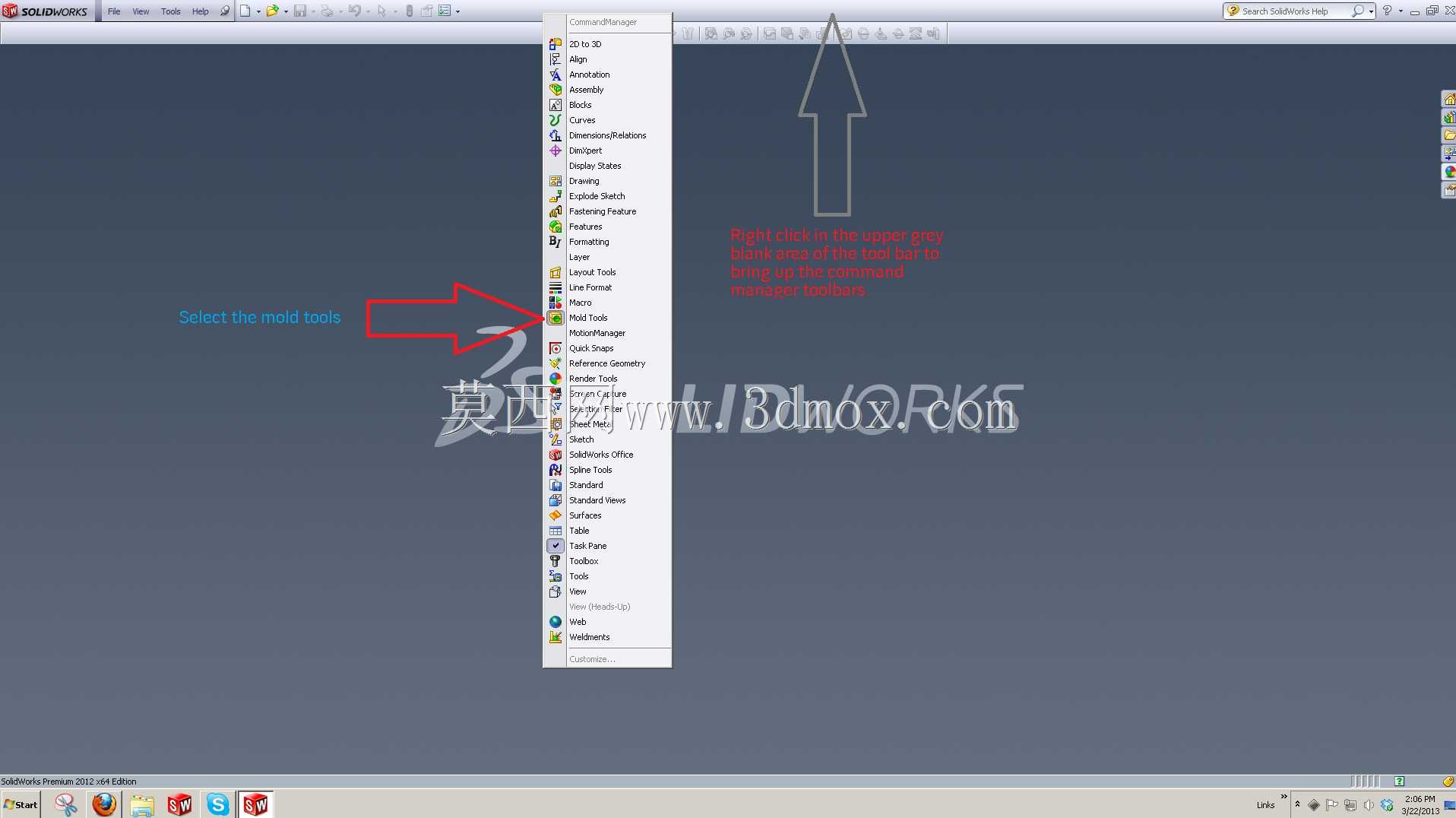
Task: Expand the Options dropdown arrow
Action: (457, 11)
